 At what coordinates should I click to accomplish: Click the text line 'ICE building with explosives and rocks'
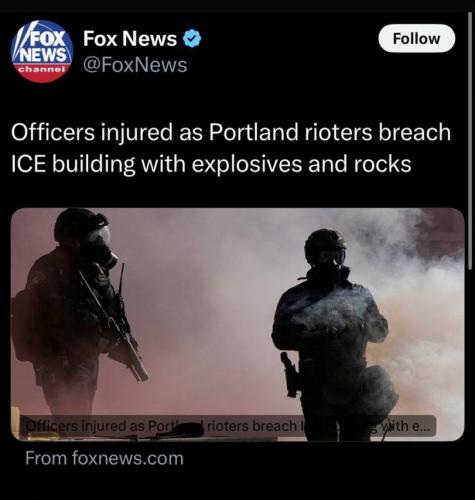pyautogui.click(x=211, y=164)
